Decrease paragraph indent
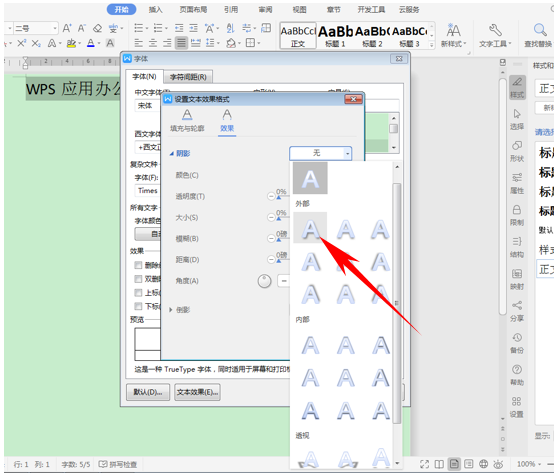554x473 pixels. point(179,28)
